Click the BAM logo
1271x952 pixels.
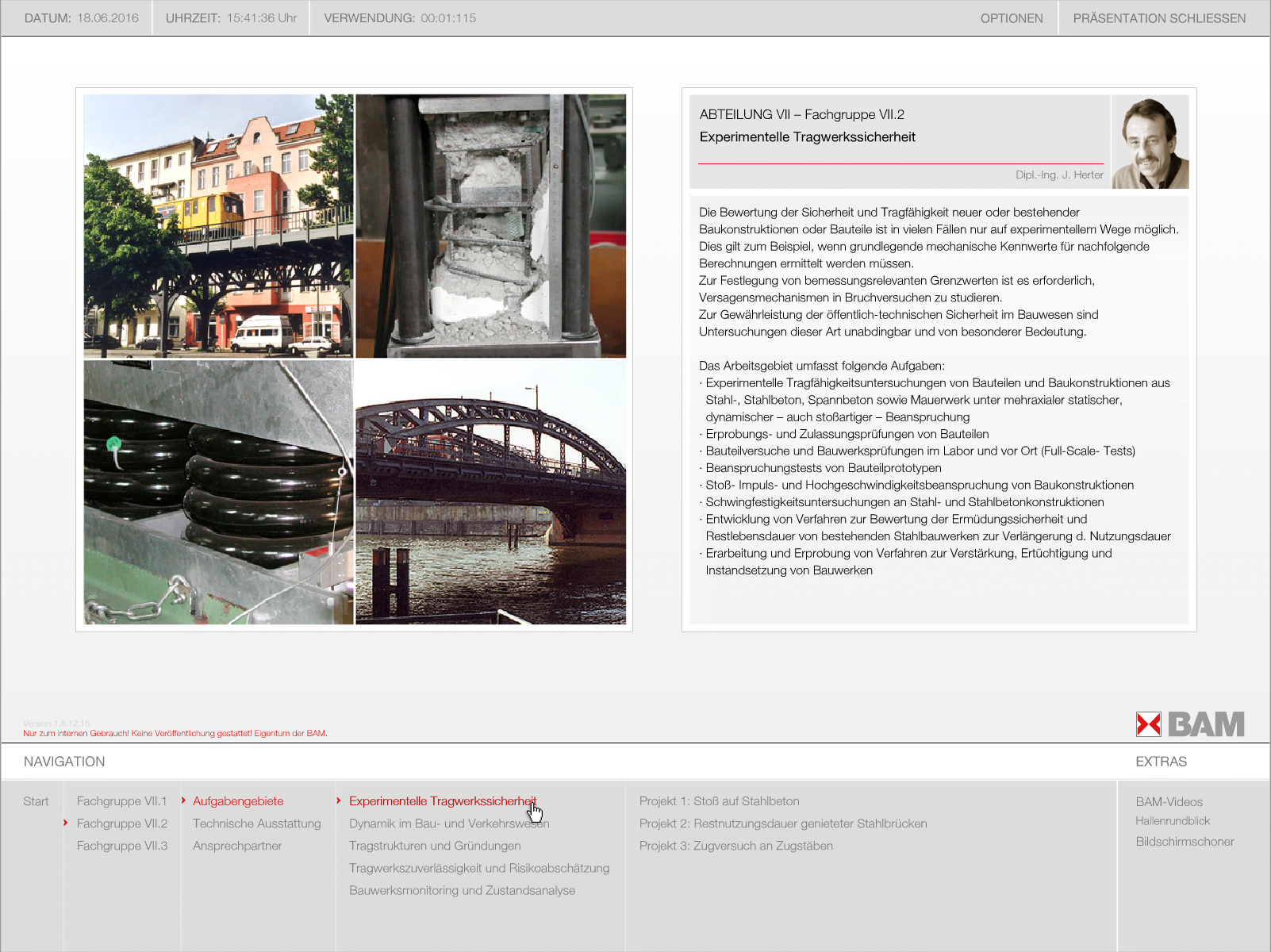click(x=1189, y=724)
